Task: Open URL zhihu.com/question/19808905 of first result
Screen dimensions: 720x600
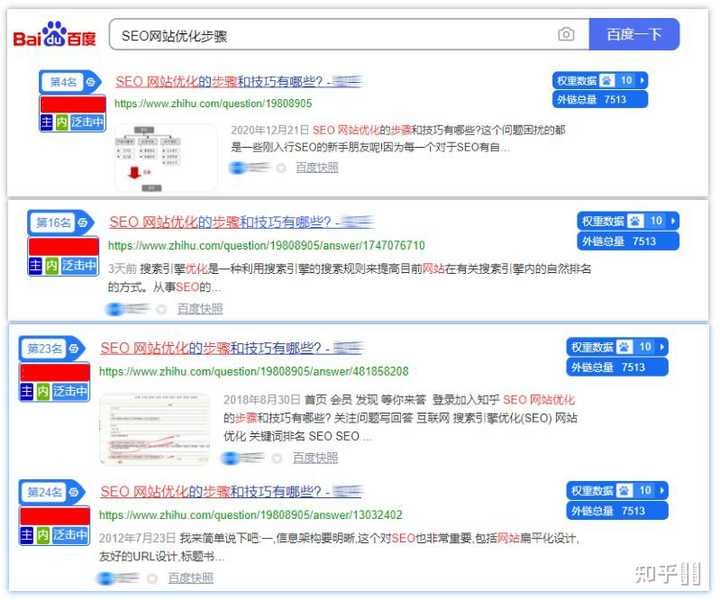Action: click(213, 103)
